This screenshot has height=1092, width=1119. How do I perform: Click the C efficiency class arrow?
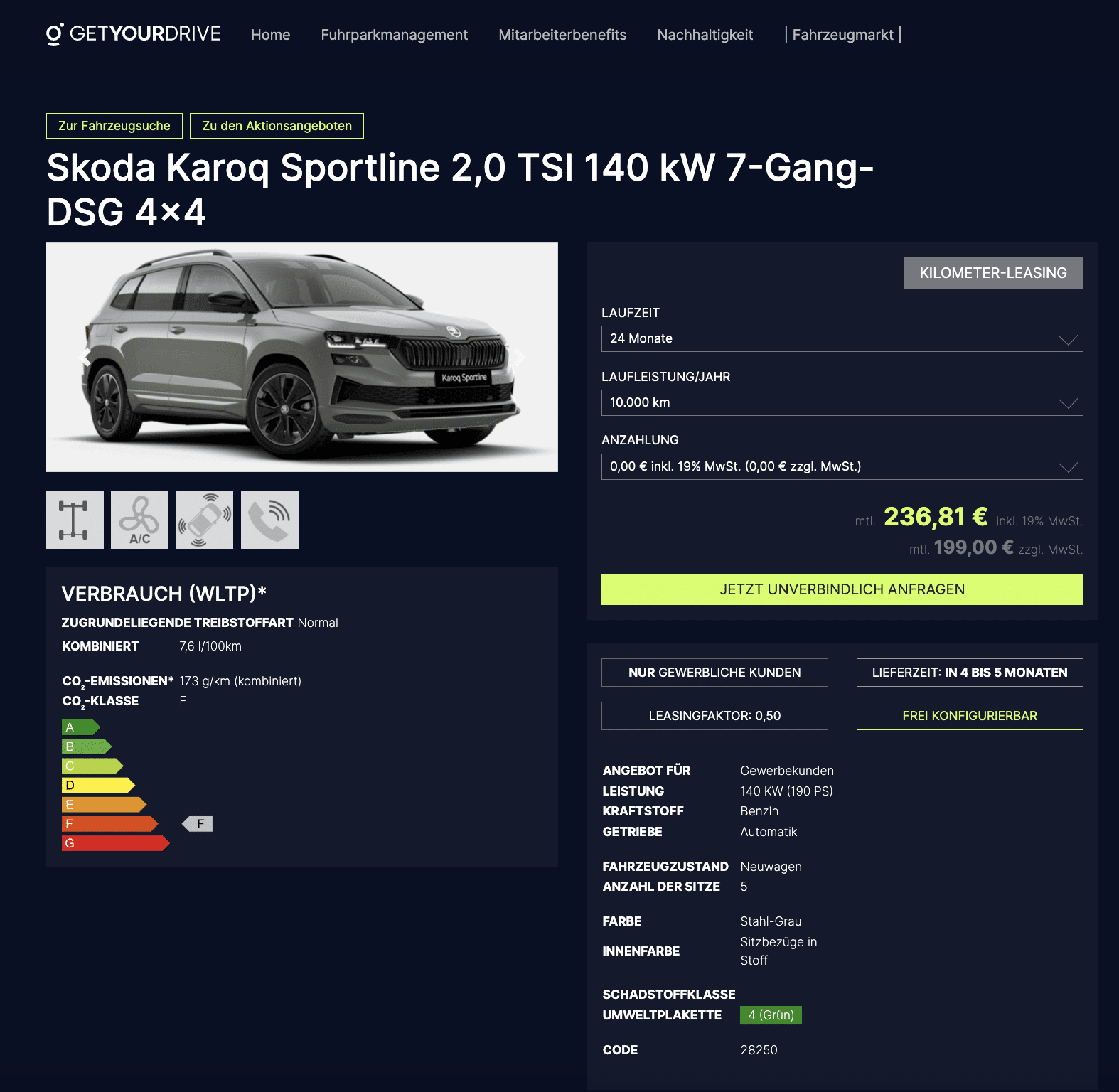click(92, 766)
